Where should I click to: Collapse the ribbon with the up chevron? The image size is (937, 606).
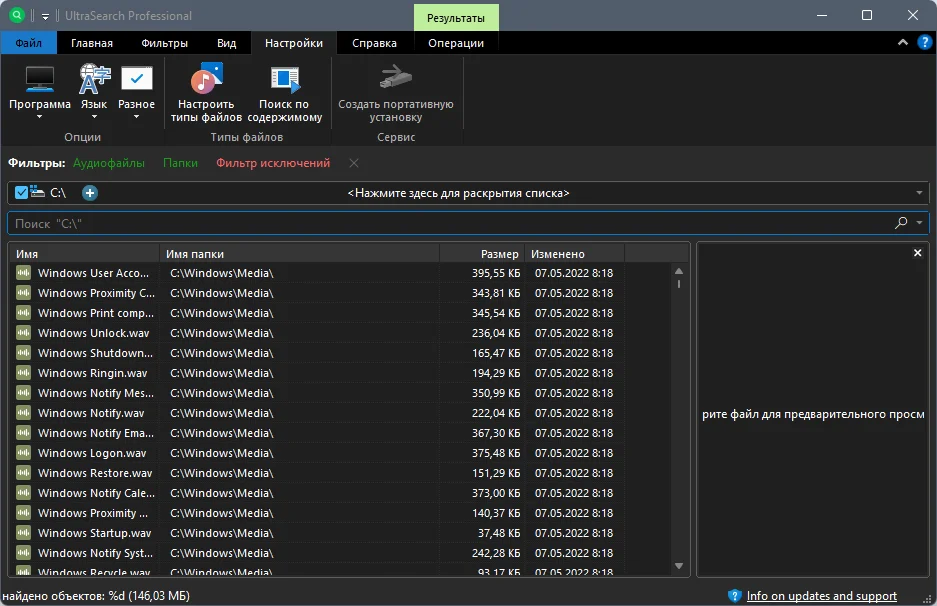[903, 42]
